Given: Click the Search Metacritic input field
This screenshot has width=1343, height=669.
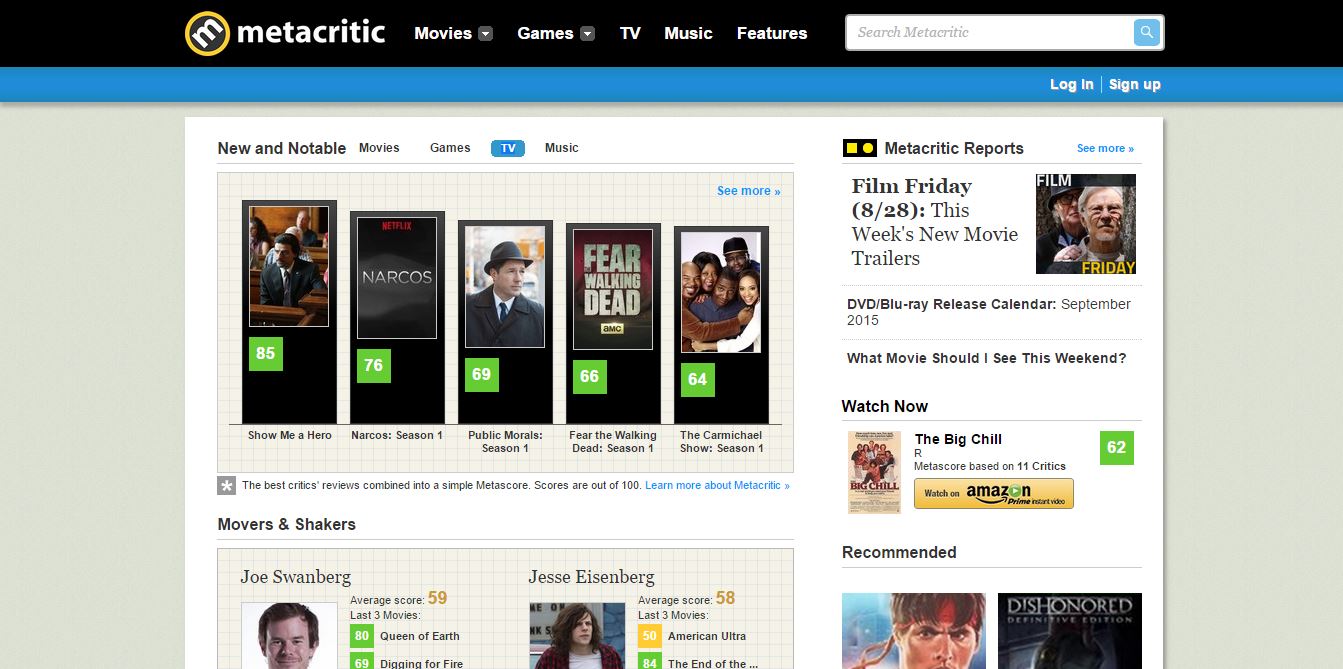Looking at the screenshot, I should coord(991,32).
